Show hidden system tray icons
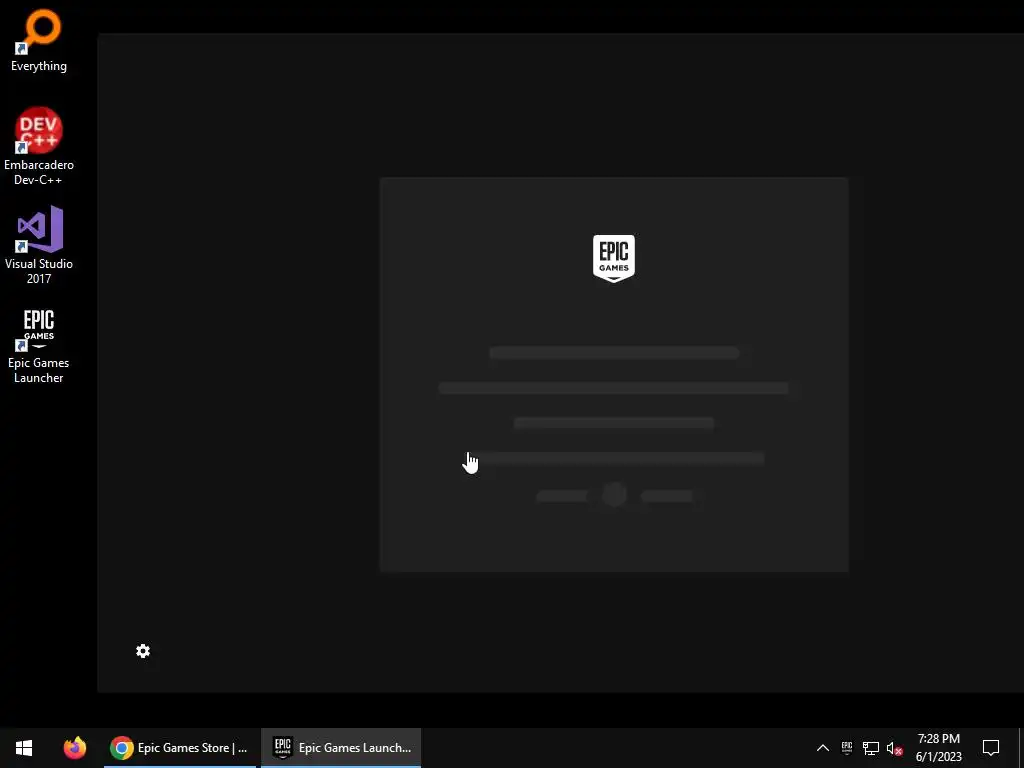 [x=823, y=748]
